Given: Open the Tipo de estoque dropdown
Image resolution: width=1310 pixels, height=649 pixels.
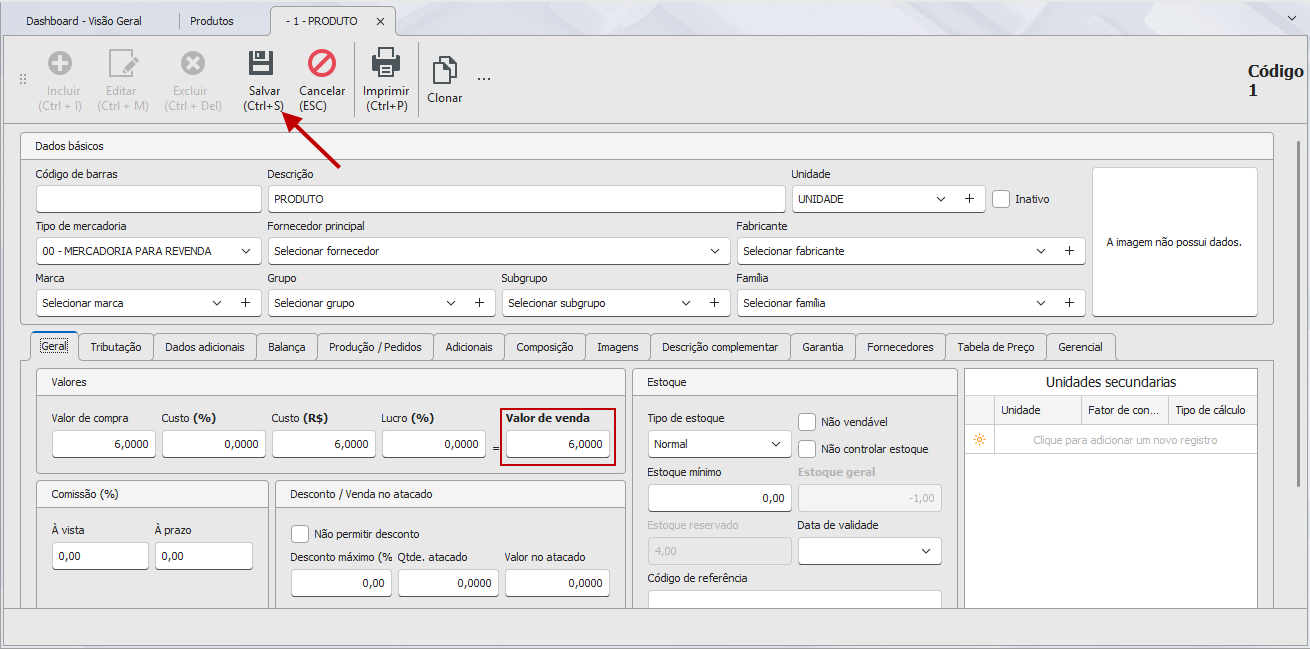Looking at the screenshot, I should (x=776, y=444).
